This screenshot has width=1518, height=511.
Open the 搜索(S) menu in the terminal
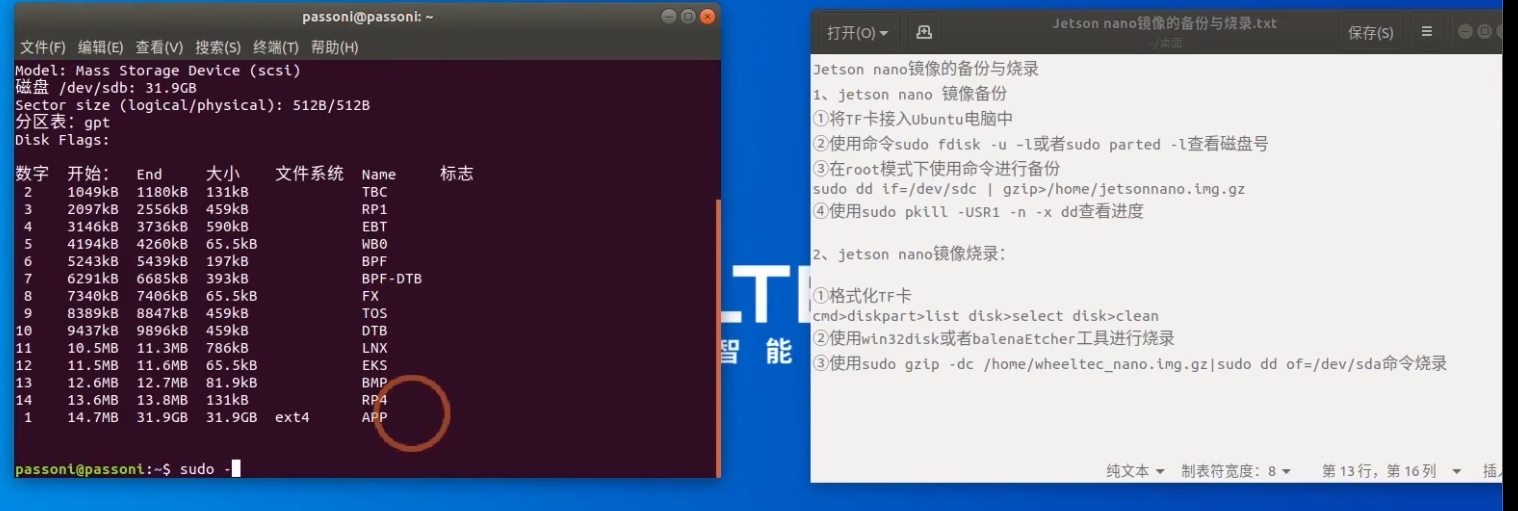coord(218,47)
